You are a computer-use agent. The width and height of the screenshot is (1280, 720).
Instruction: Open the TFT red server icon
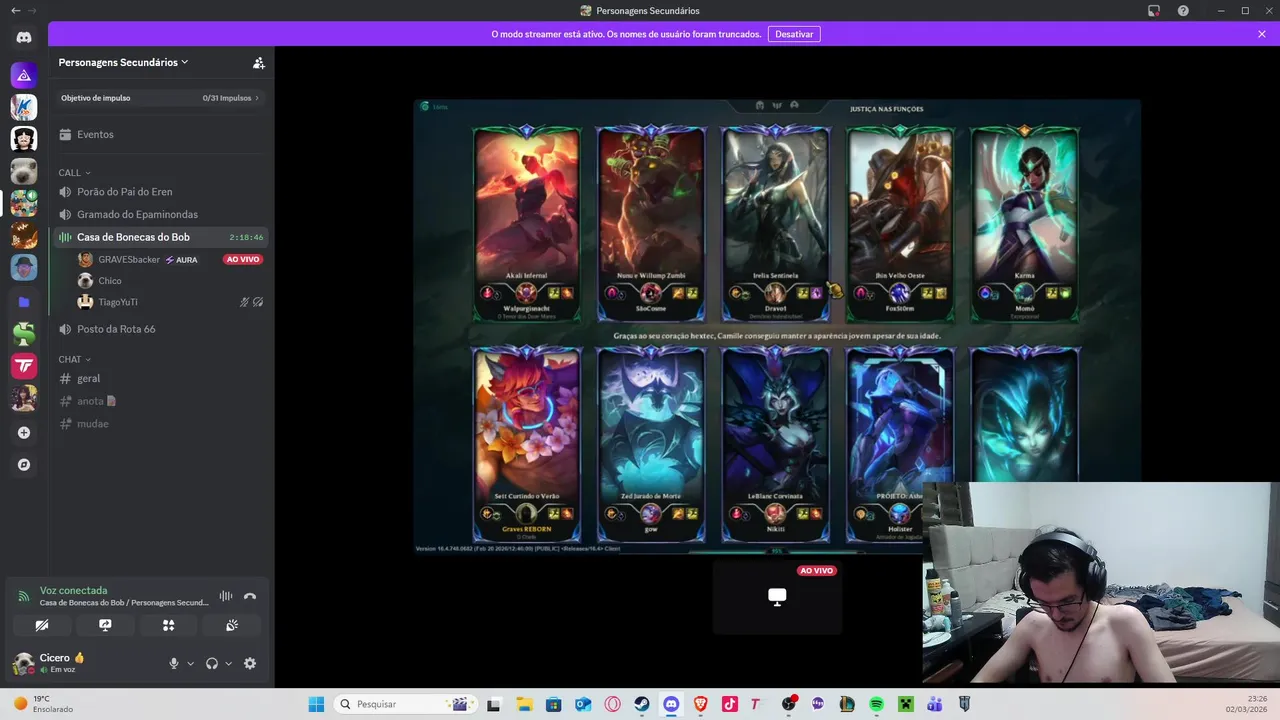coord(24,366)
